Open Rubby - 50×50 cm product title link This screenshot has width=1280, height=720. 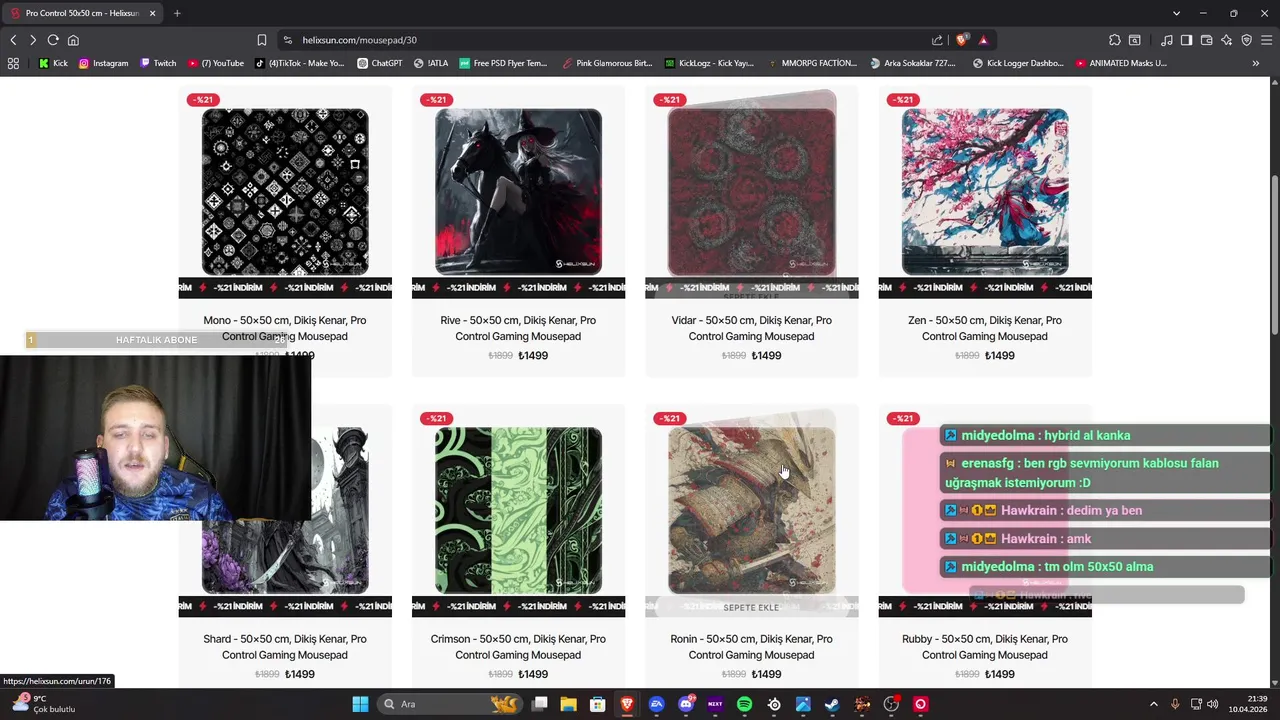[x=985, y=647]
